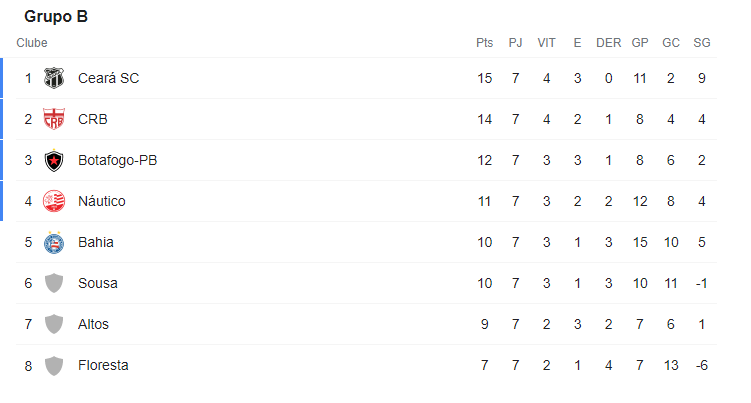This screenshot has height=403, width=751.
Task: Open the Bahia team name
Action: (96, 242)
